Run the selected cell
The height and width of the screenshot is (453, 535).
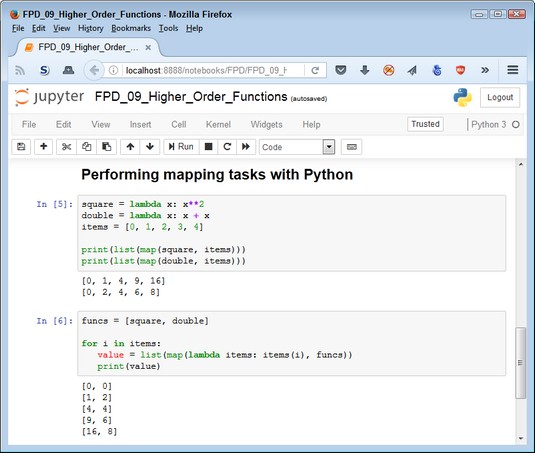click(x=181, y=147)
